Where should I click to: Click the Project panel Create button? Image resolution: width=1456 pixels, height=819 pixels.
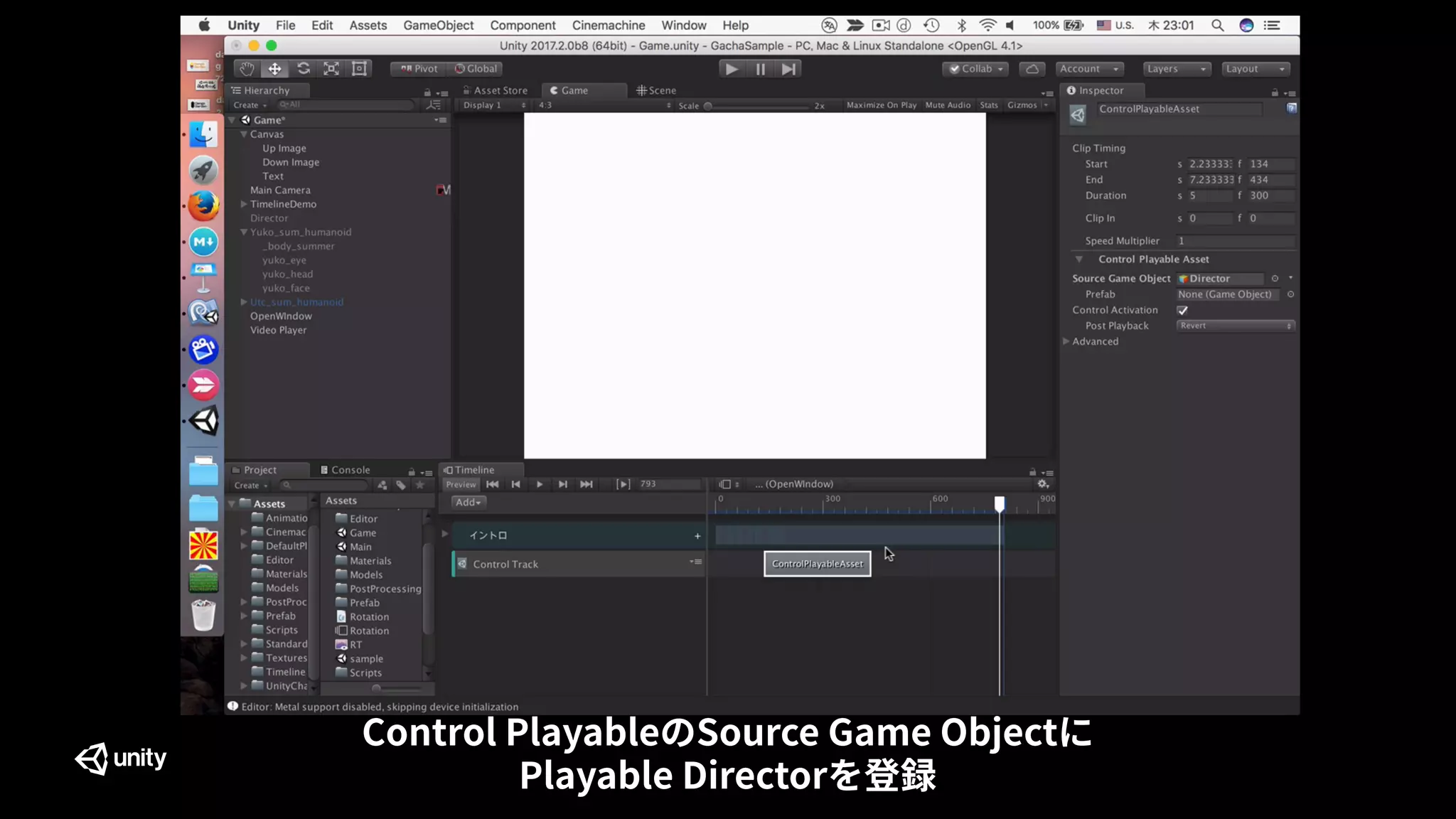click(251, 486)
